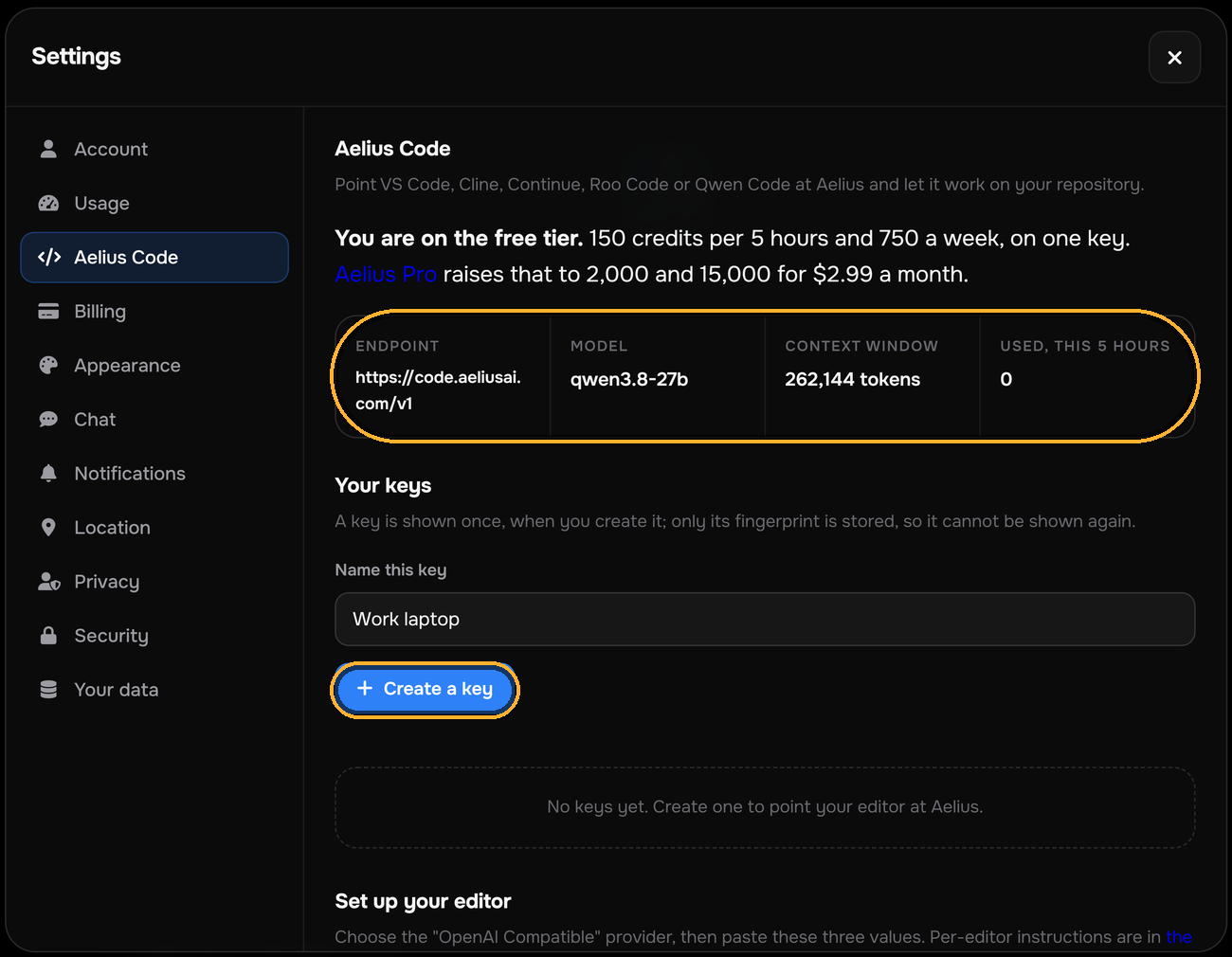The image size is (1232, 957).
Task: Click the Privacy person-shield icon
Action: [48, 581]
